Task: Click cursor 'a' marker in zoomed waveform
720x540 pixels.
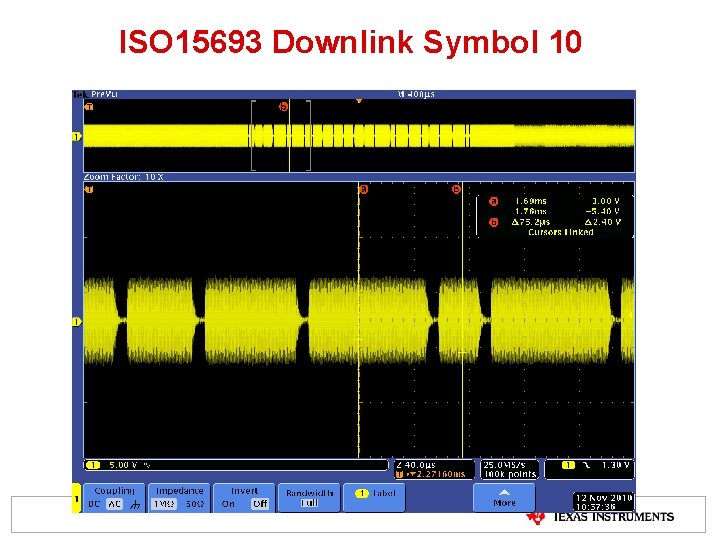Action: coord(364,189)
